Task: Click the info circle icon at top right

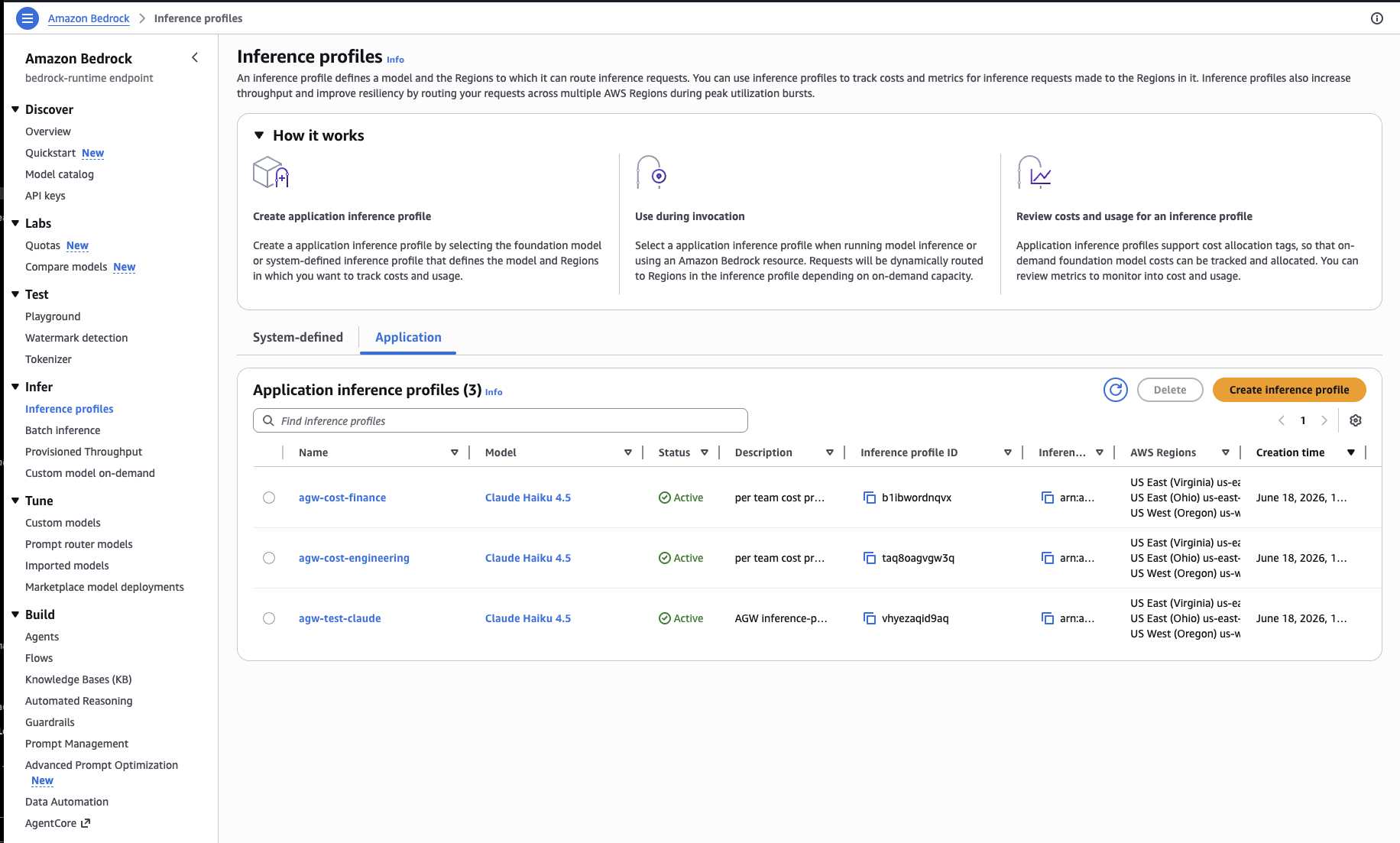Action: coord(1377,18)
